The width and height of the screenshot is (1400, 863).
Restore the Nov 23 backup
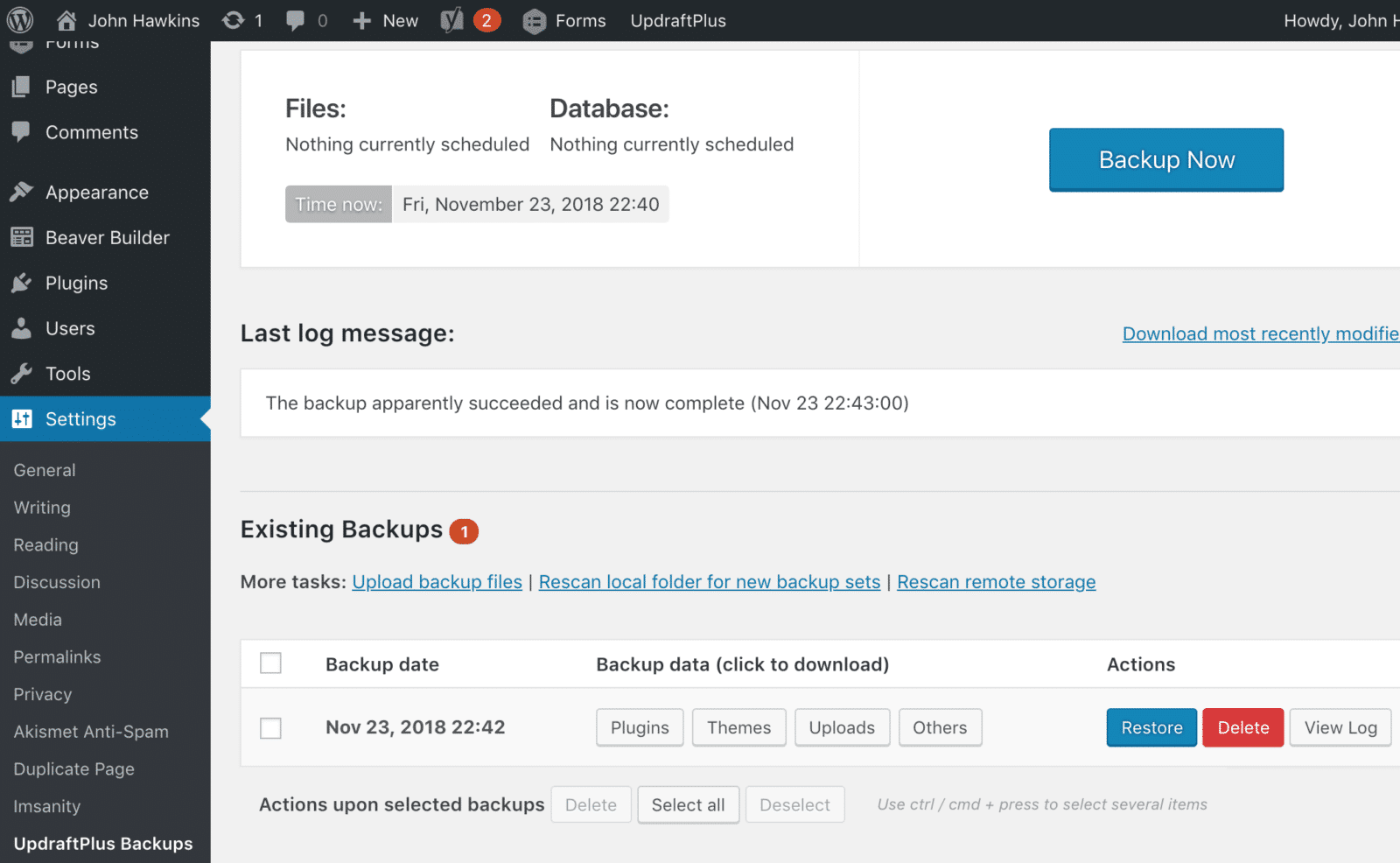[1151, 728]
